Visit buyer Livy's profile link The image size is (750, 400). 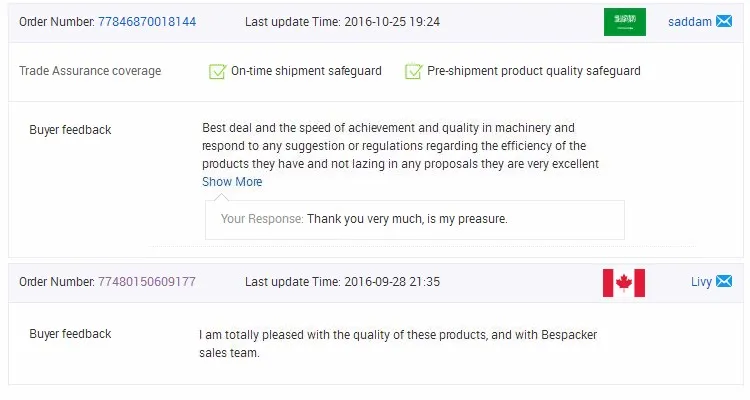pos(701,282)
